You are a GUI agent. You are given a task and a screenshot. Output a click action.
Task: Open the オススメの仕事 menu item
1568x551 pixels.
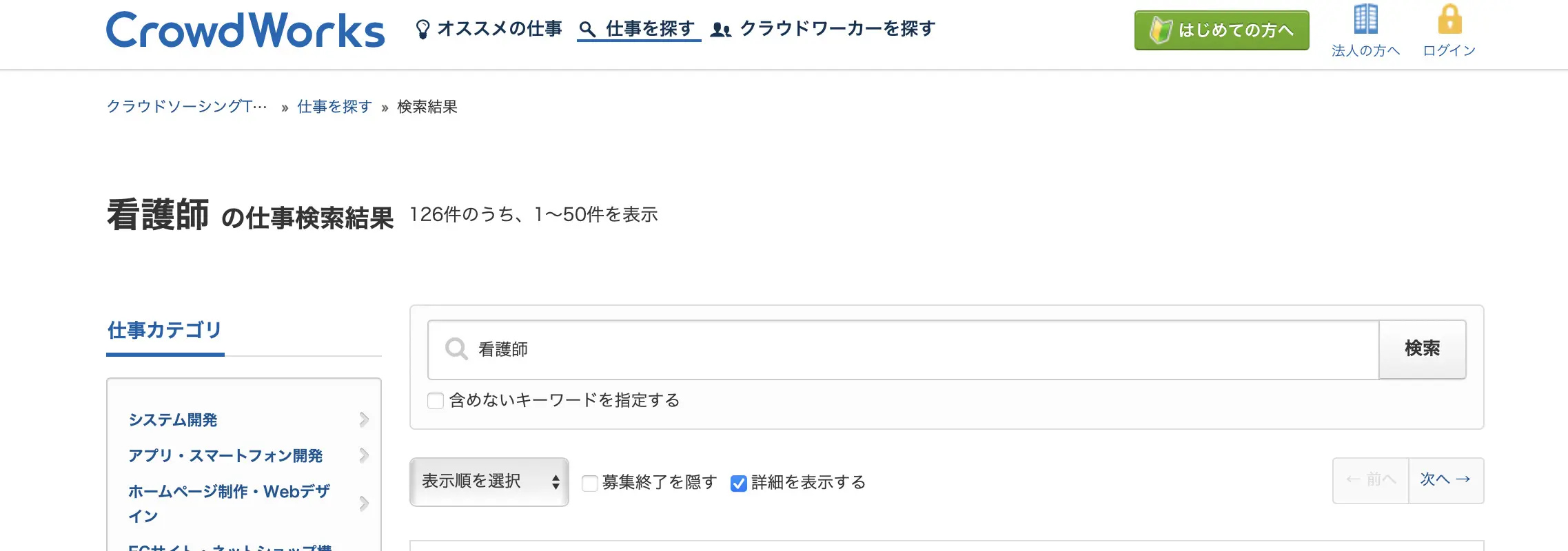tap(500, 29)
